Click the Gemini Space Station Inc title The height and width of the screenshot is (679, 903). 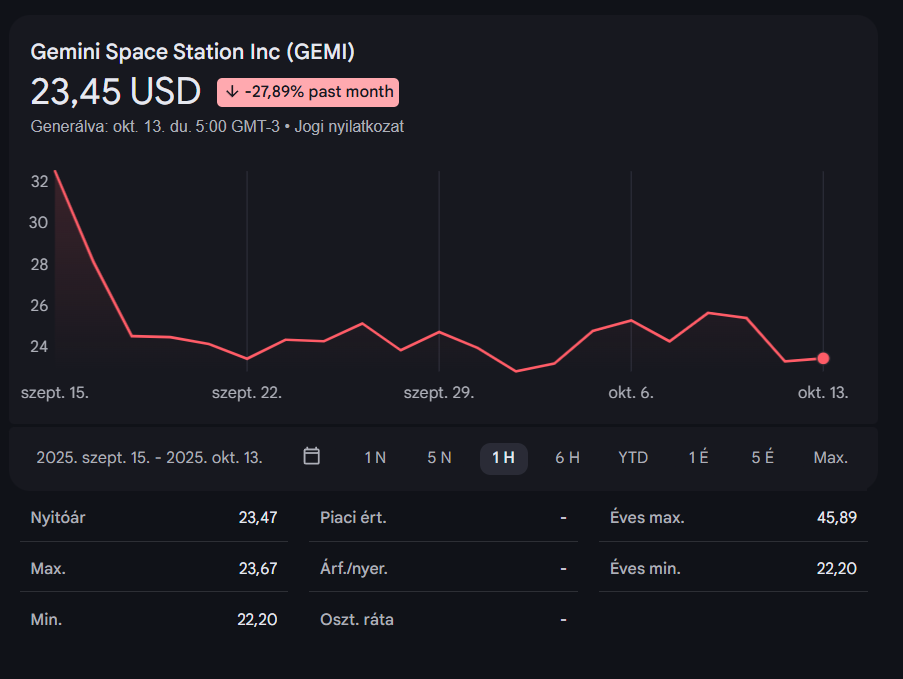[x=192, y=52]
